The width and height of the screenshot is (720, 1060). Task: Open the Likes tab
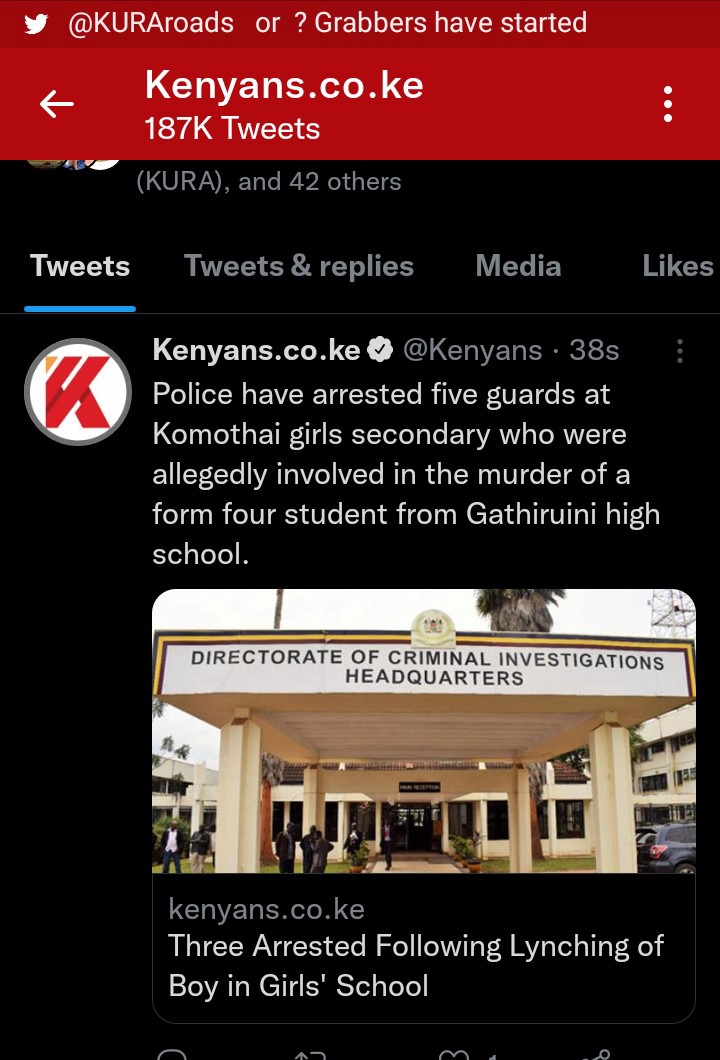(x=678, y=266)
